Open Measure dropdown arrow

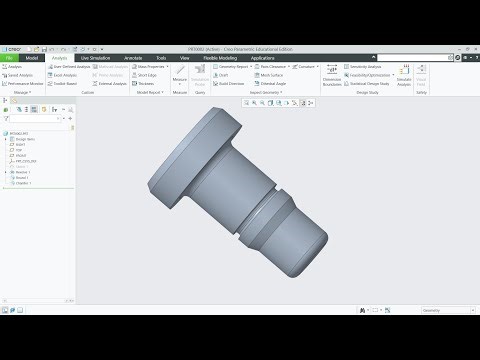(x=180, y=84)
